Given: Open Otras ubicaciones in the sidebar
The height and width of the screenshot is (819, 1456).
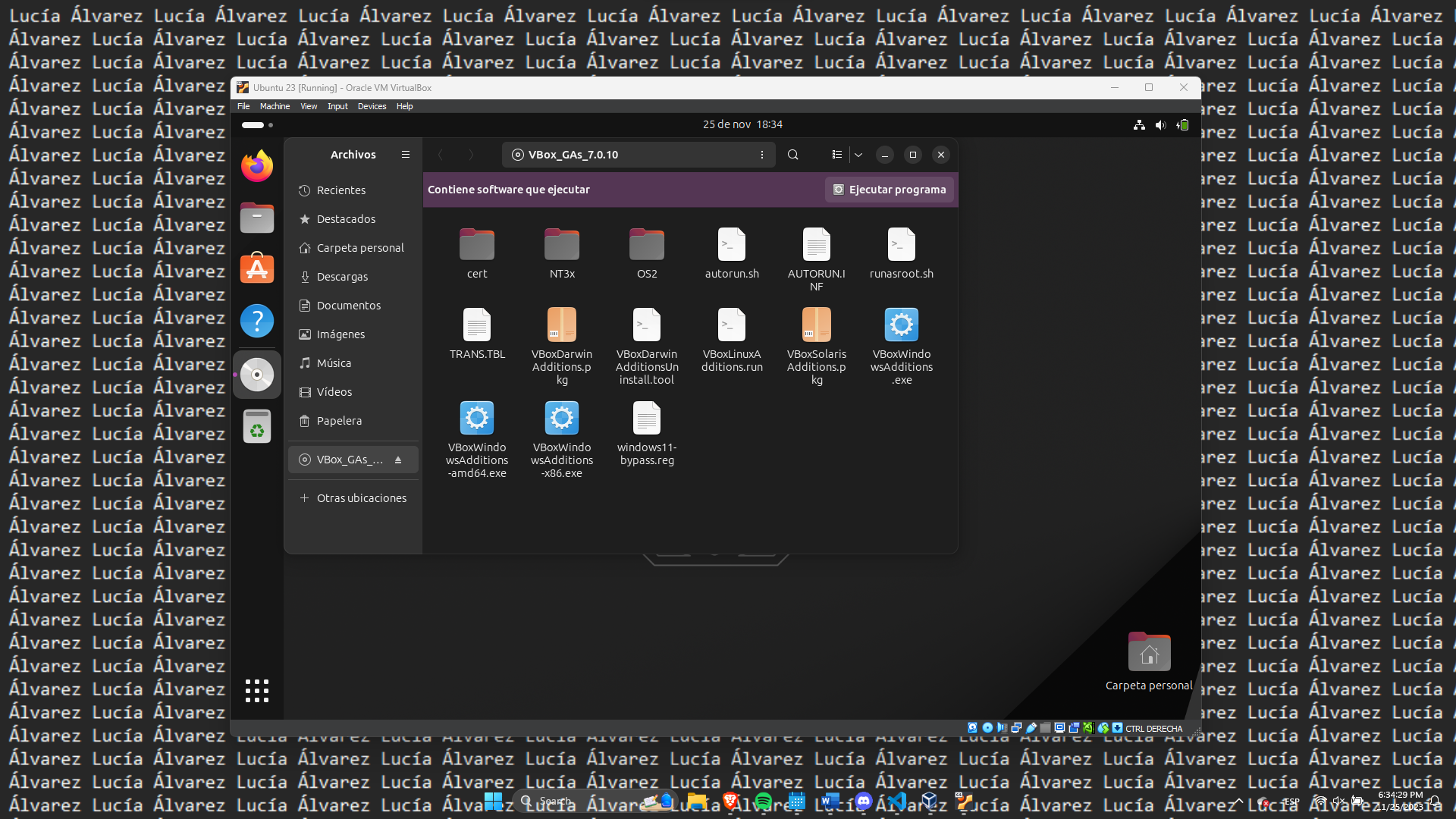Looking at the screenshot, I should click(x=361, y=498).
